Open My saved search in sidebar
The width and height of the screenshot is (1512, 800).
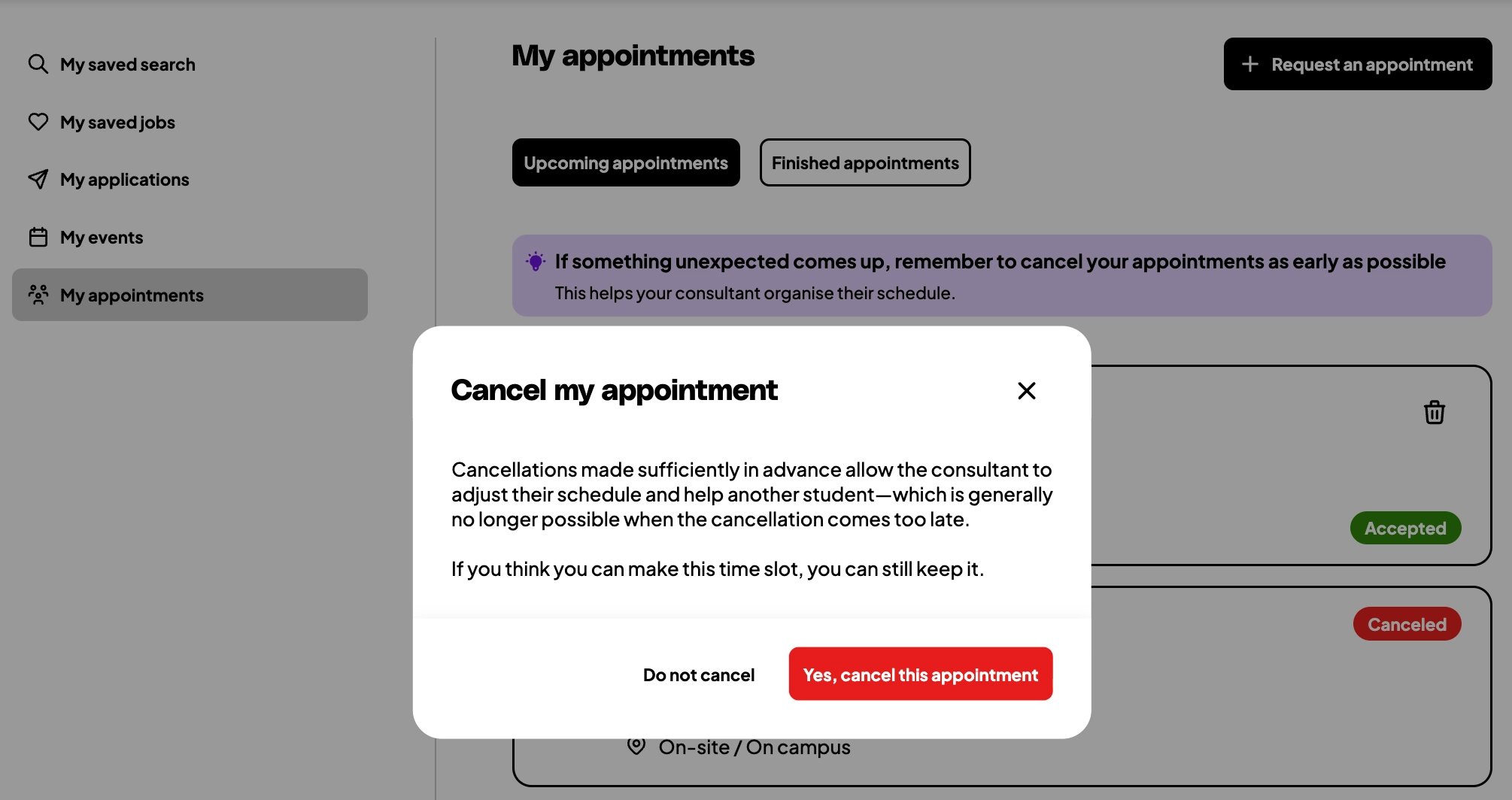click(127, 64)
